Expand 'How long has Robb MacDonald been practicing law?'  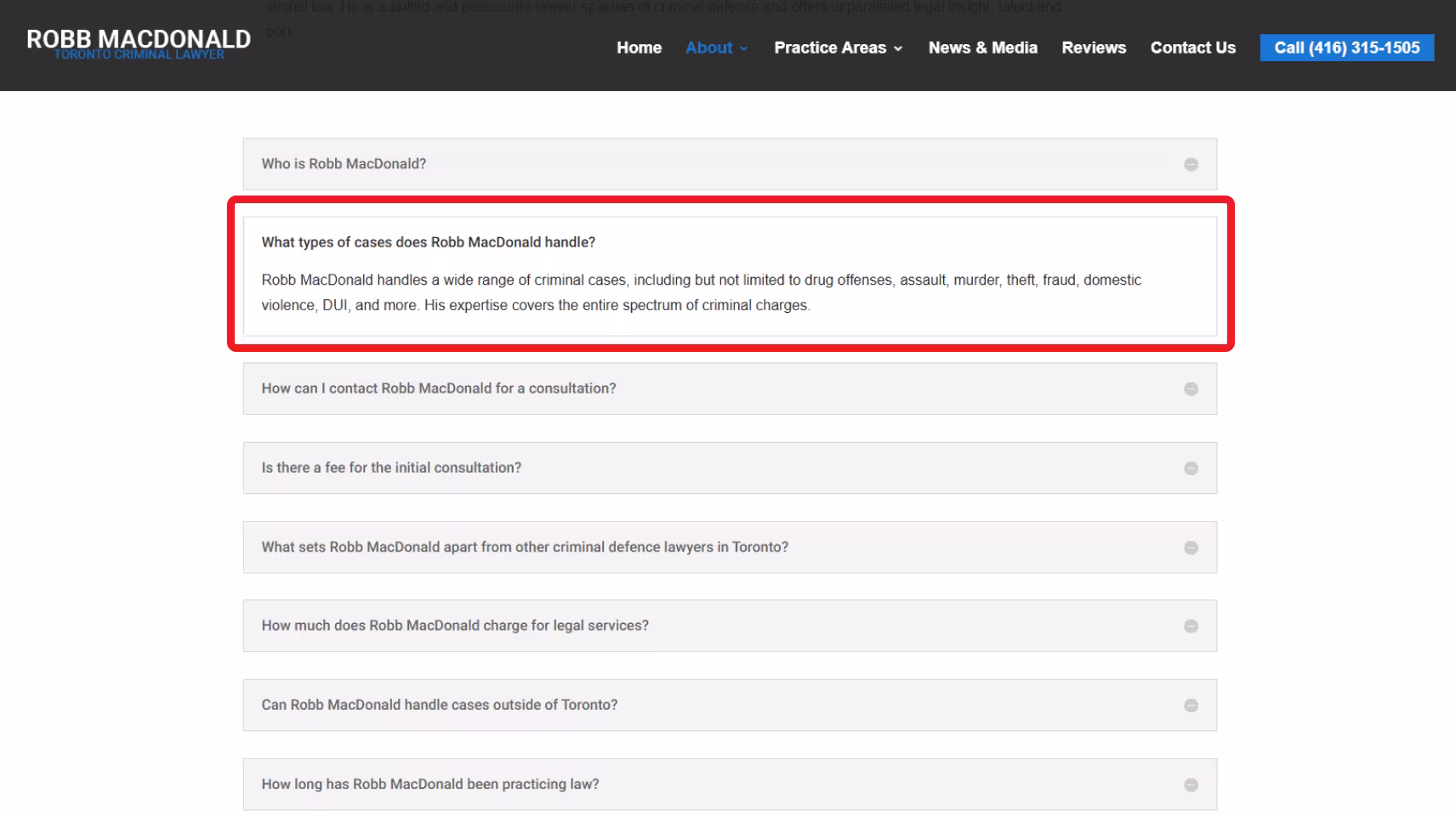tap(730, 784)
